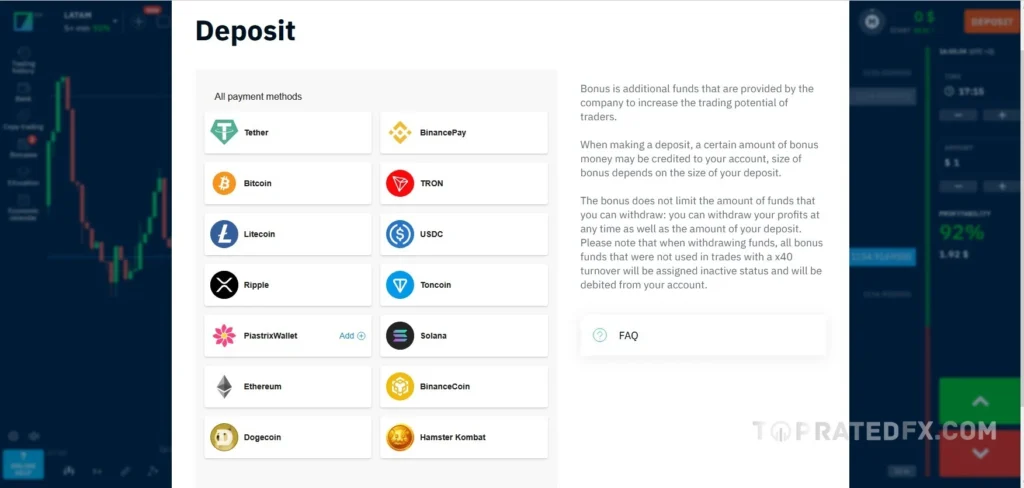The height and width of the screenshot is (488, 1024).
Task: Choose BinancePay as the deposit method
Action: (463, 133)
